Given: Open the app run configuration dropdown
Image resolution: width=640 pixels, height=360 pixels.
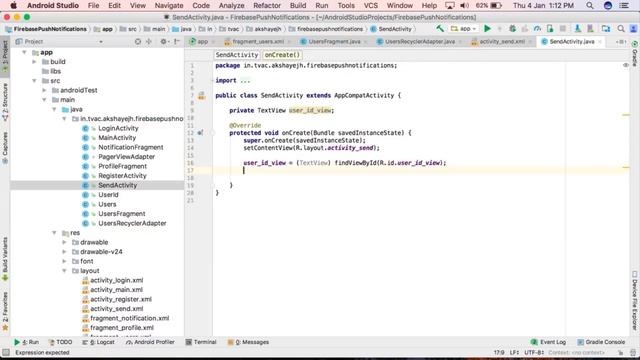Looking at the screenshot, I should (464, 29).
